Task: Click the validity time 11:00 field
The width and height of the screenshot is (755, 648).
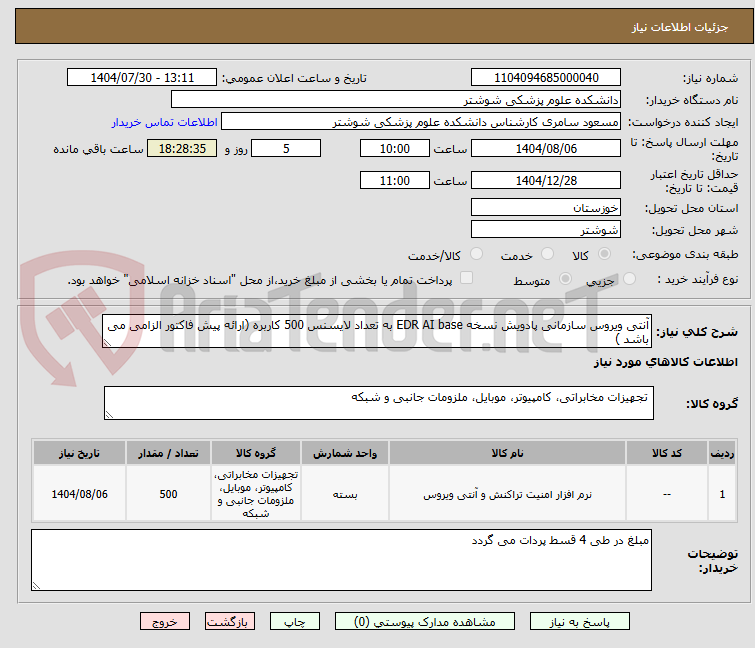Action: (x=395, y=181)
